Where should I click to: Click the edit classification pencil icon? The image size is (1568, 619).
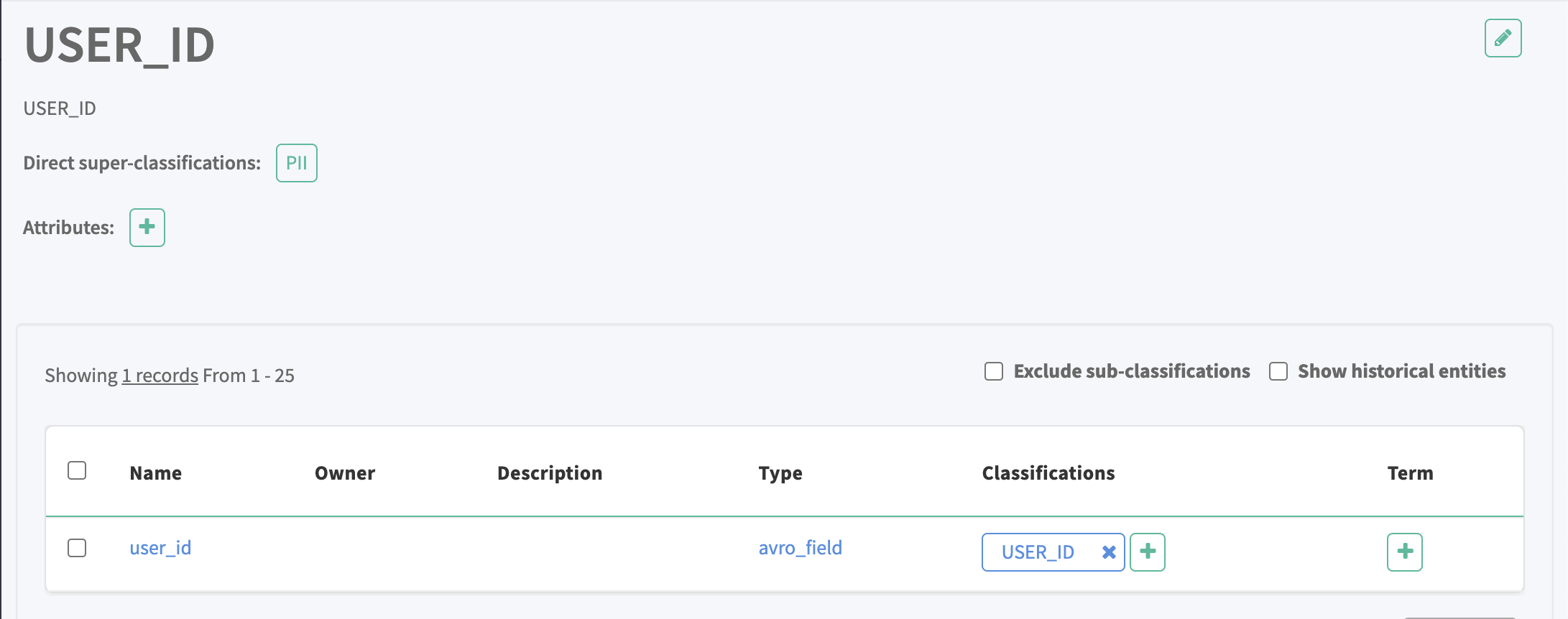[x=1503, y=38]
